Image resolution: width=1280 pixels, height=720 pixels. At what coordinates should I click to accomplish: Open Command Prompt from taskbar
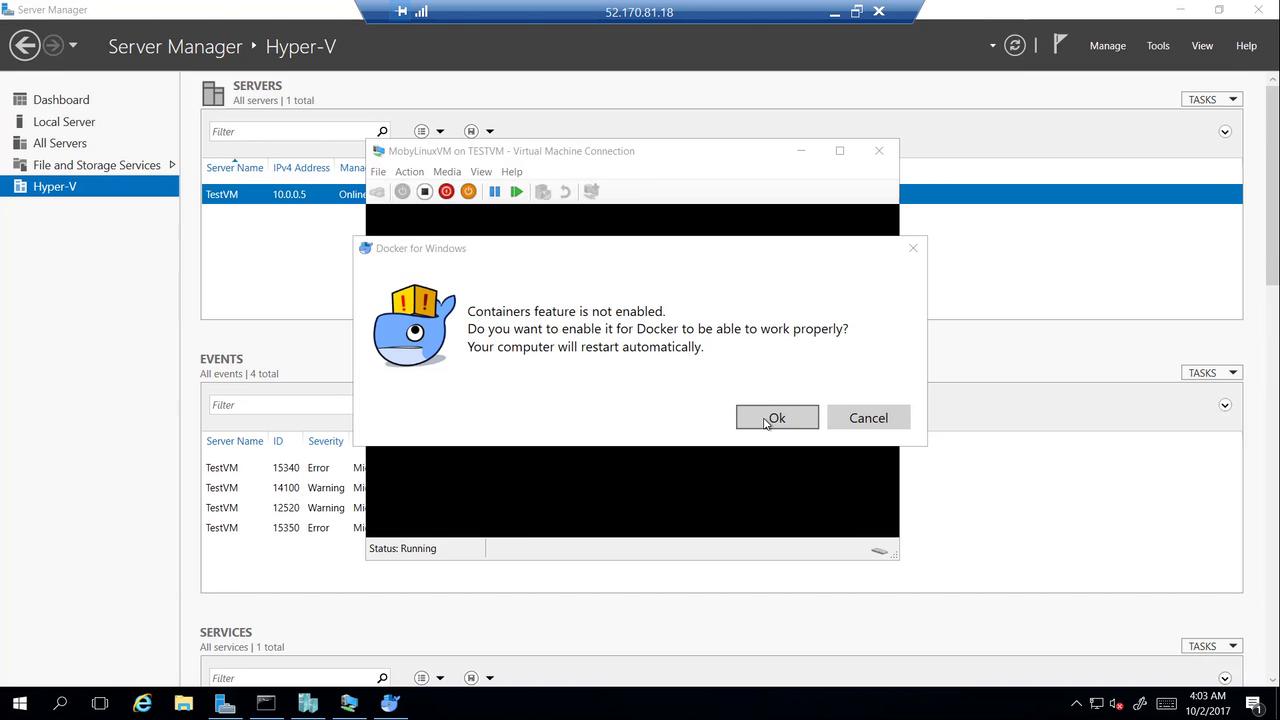tap(266, 703)
